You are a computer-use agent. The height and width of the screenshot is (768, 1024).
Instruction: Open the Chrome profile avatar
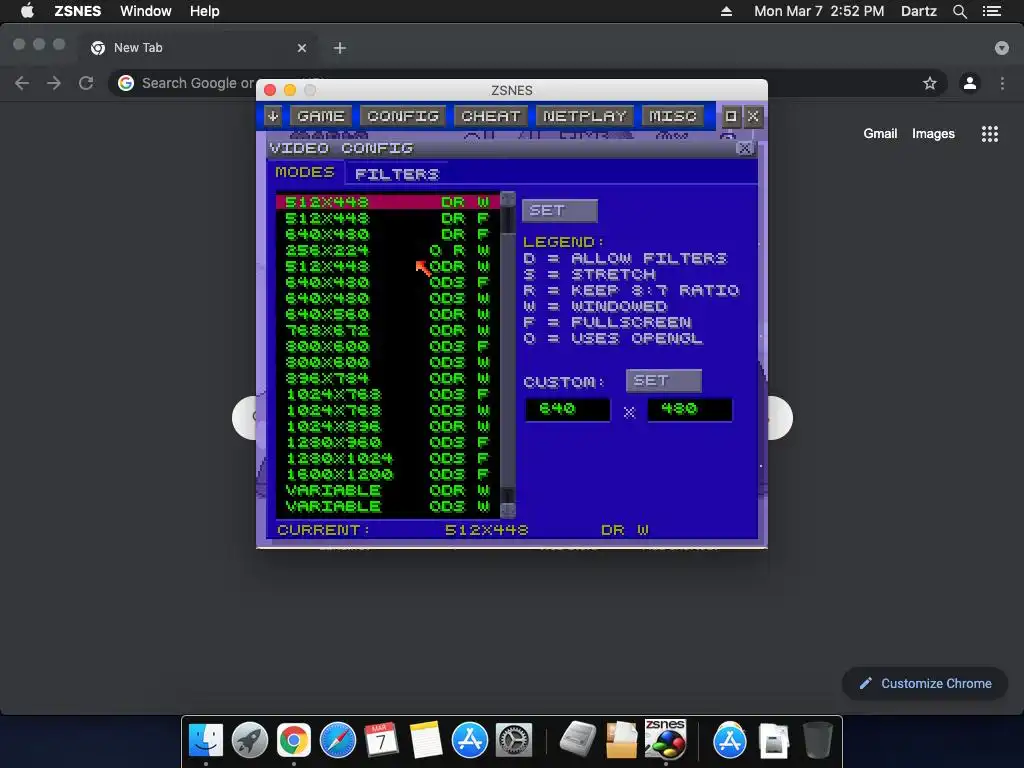(x=970, y=83)
